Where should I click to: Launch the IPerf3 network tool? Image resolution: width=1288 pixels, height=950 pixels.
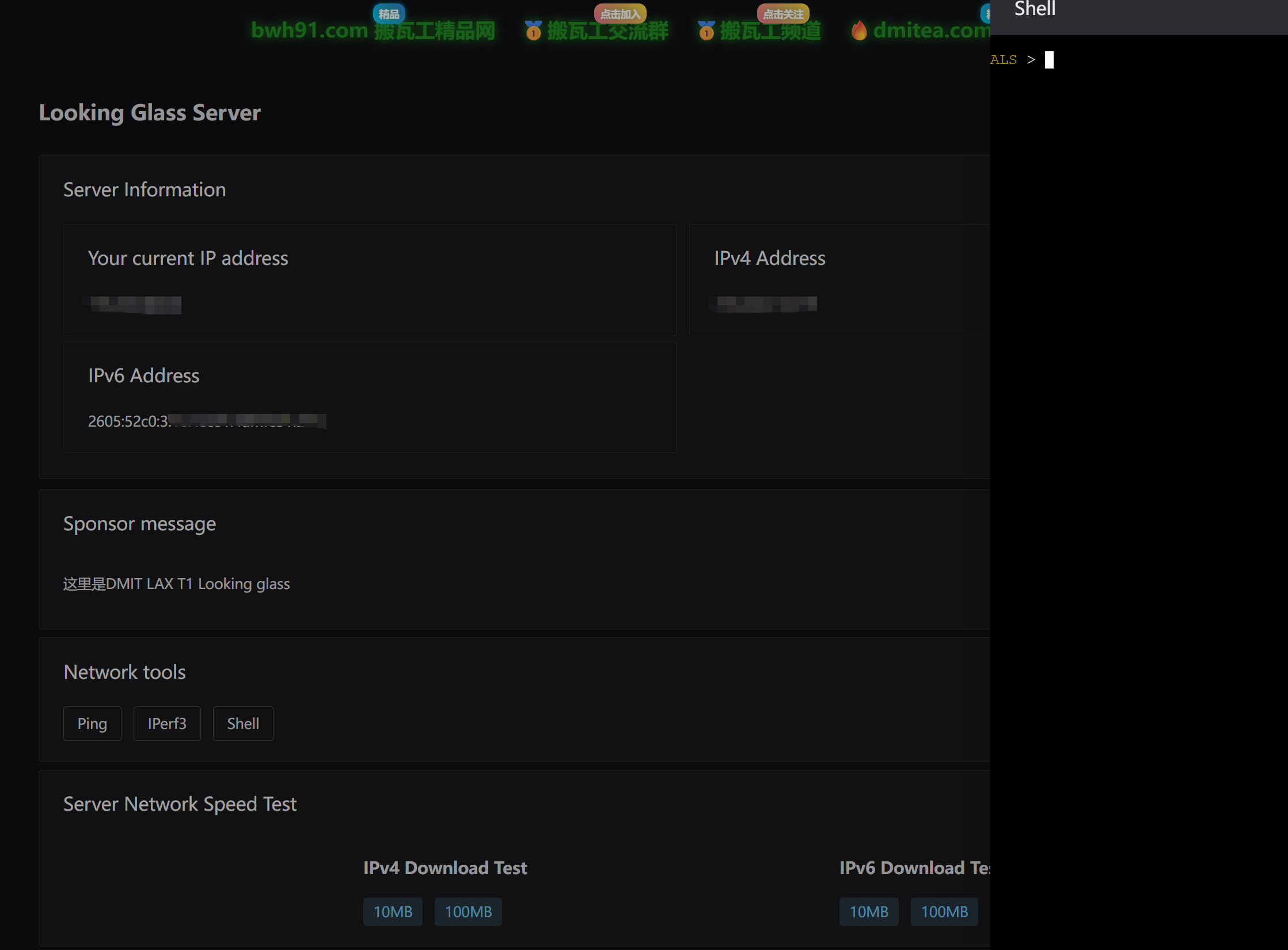(167, 724)
